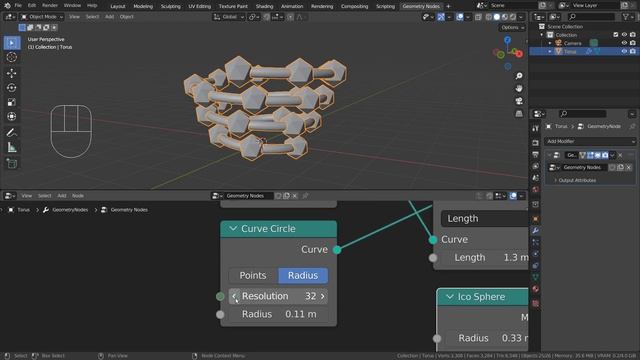Open the shading options dropdown arrow
Screen dimensions: 640x360
(x=521, y=17)
